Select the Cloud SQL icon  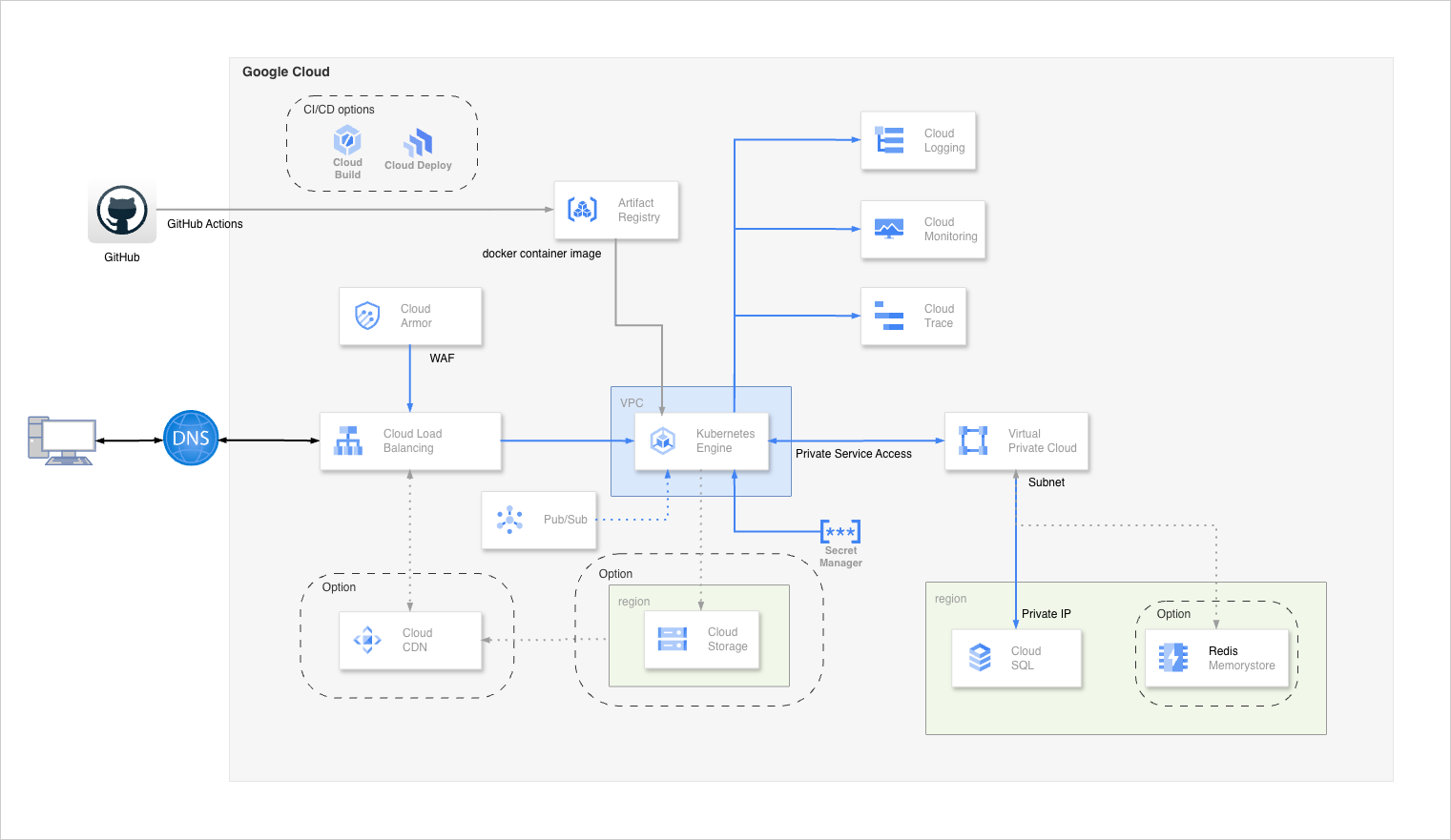(x=980, y=658)
